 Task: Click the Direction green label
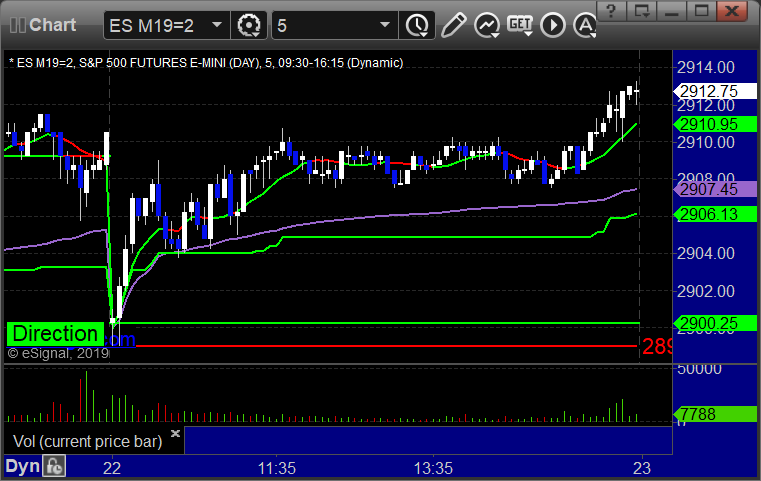(x=55, y=334)
